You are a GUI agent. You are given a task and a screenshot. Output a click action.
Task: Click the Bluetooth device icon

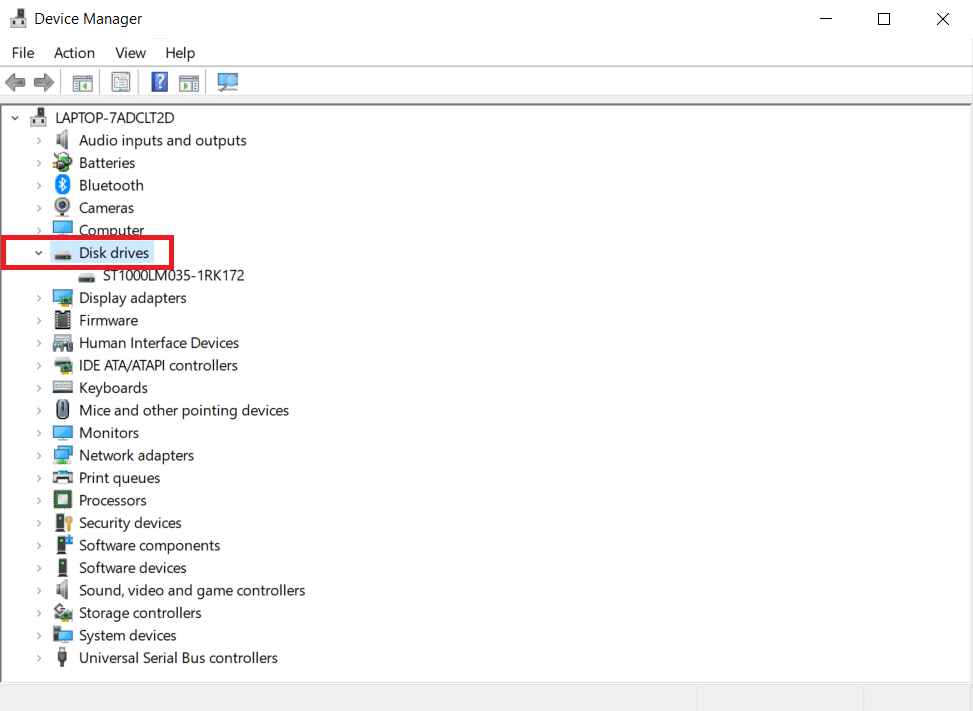tap(63, 185)
